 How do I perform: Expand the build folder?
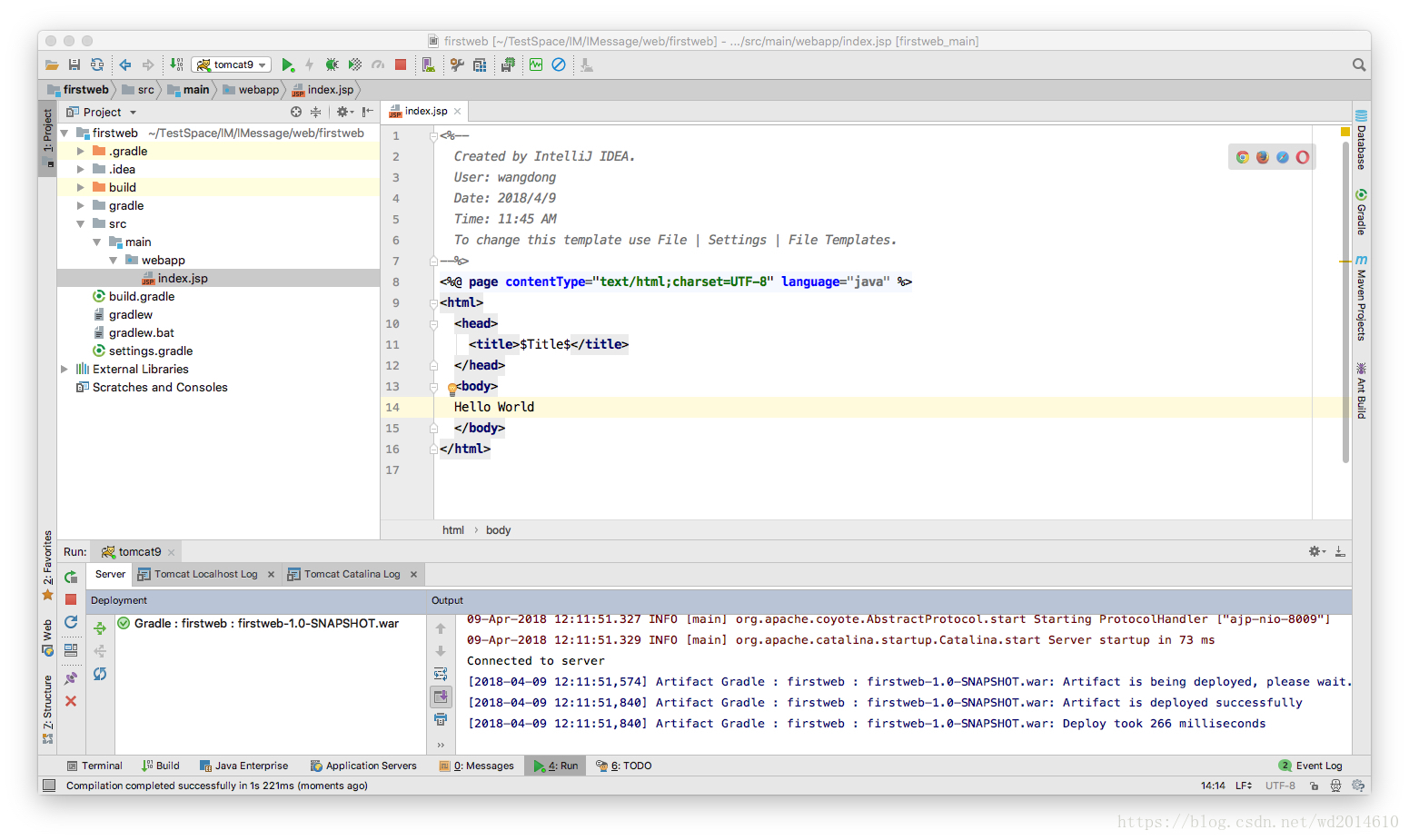point(81,187)
